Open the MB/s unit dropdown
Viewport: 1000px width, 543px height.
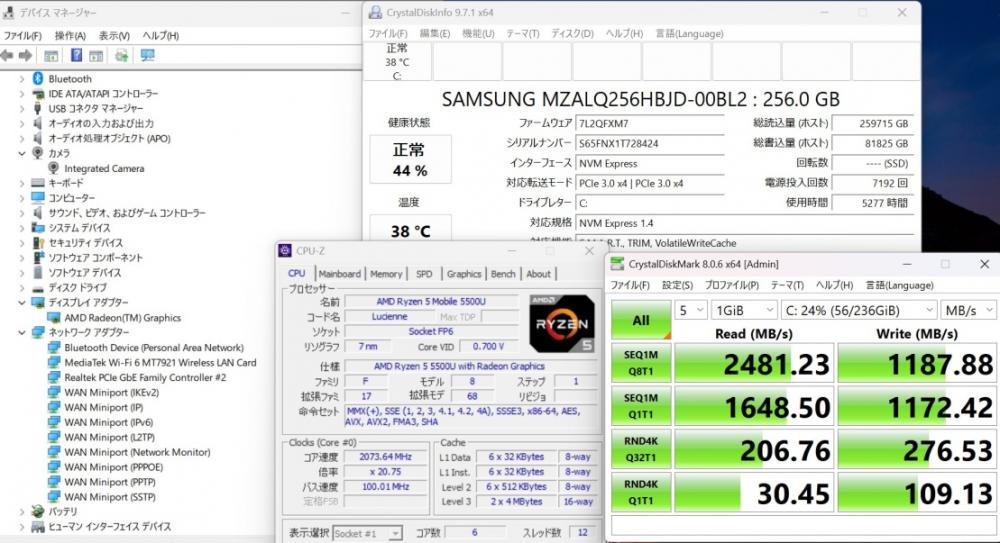tap(969, 310)
